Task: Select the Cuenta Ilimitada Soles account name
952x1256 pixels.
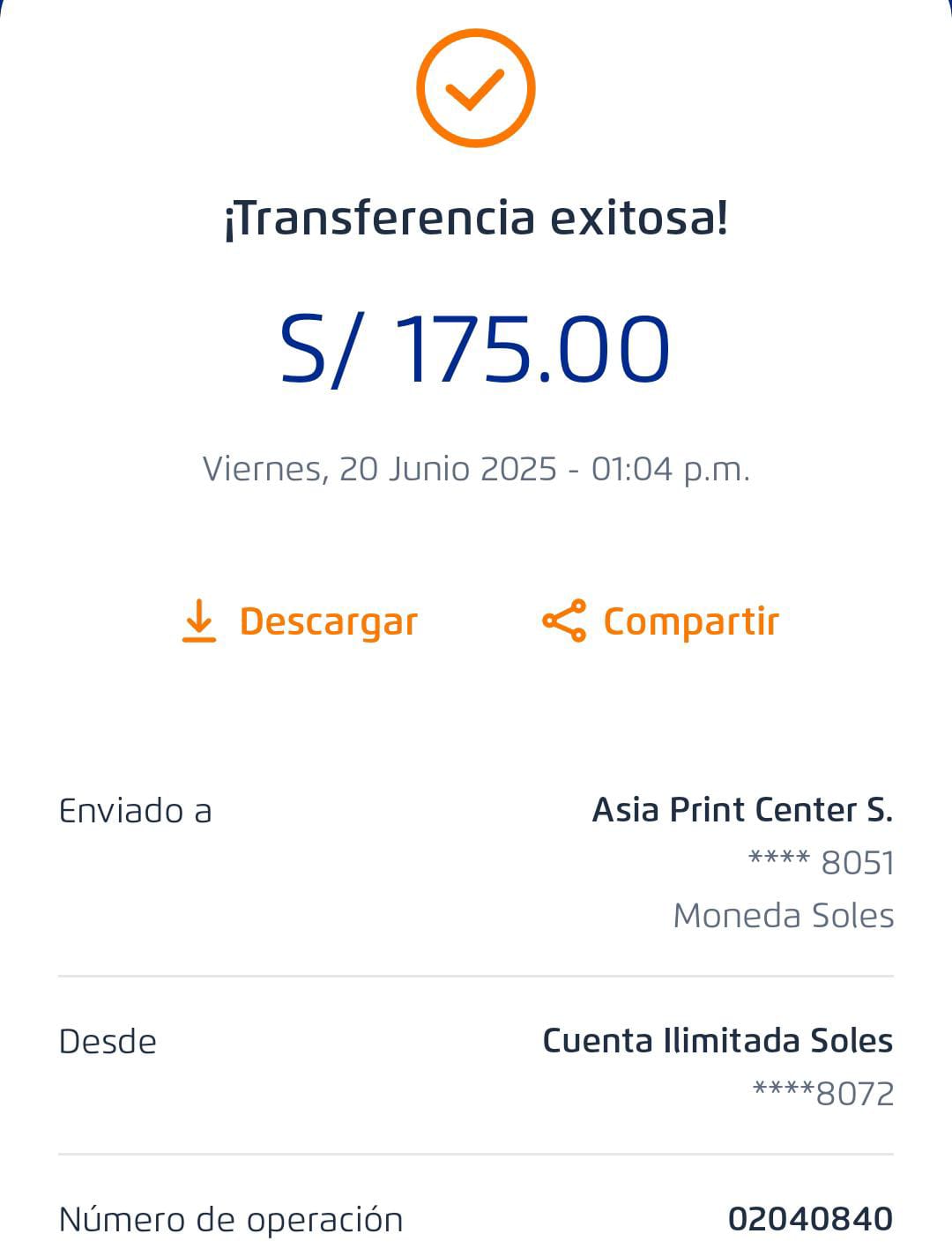Action: 718,1041
